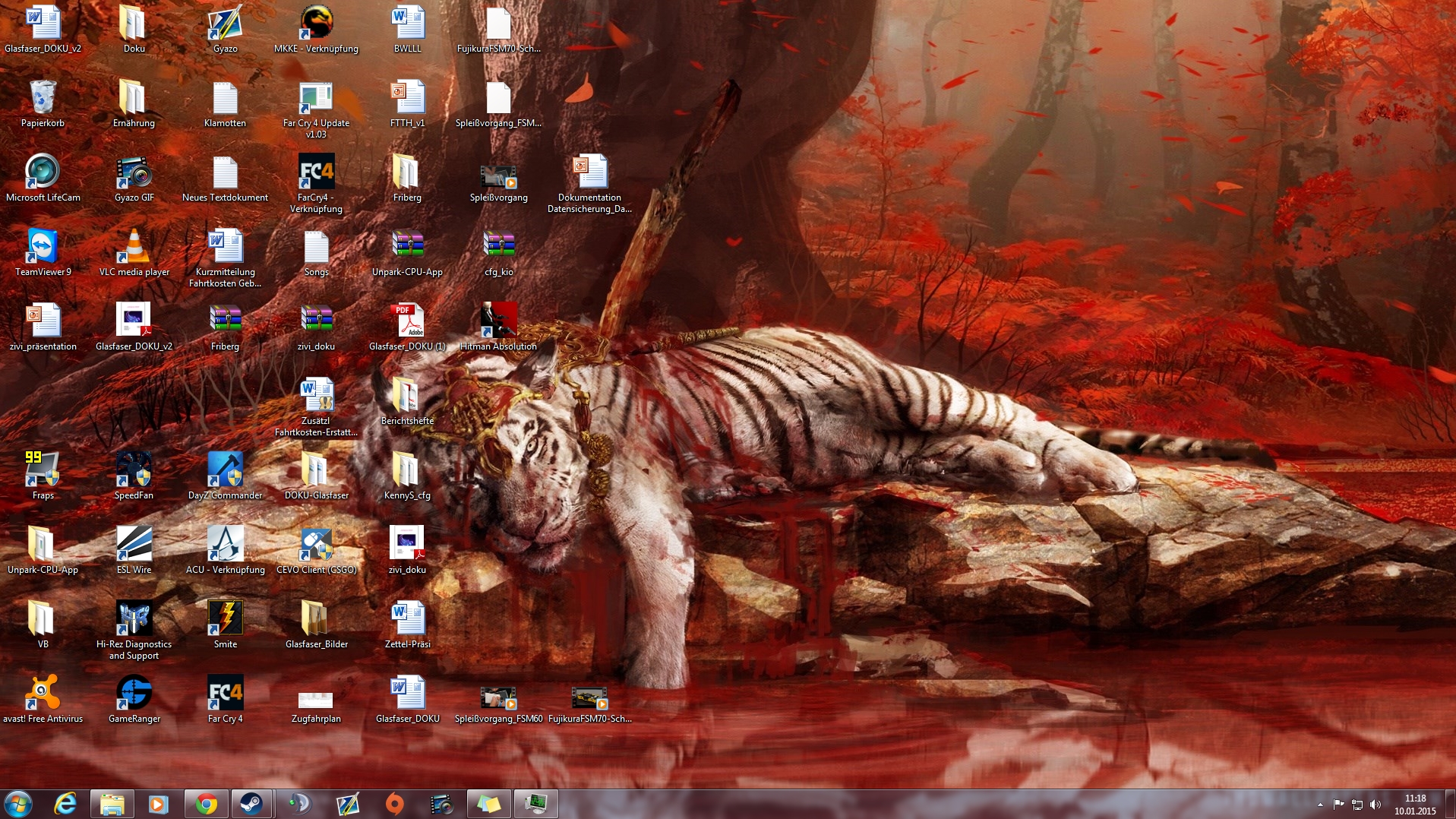Select the Hi-Rez Diagnostics and Support icon

point(134,630)
